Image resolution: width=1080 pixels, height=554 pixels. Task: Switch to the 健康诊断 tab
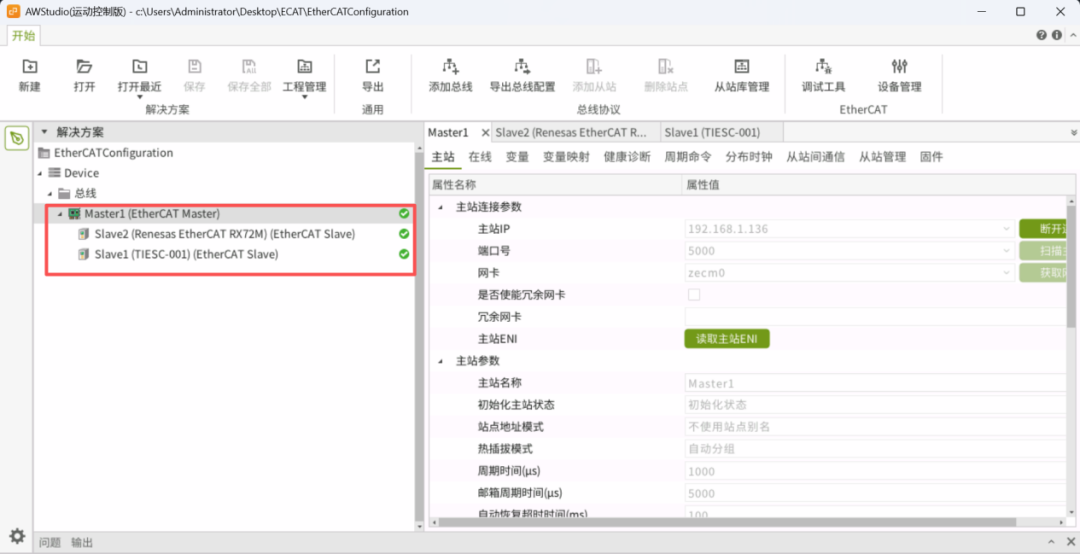pos(627,157)
